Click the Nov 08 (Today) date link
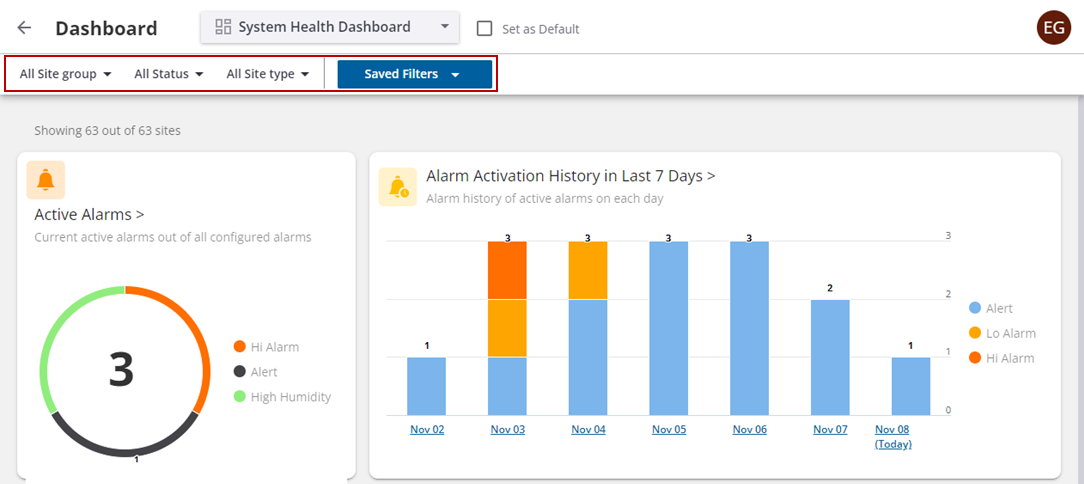This screenshot has width=1084, height=484. 893,436
